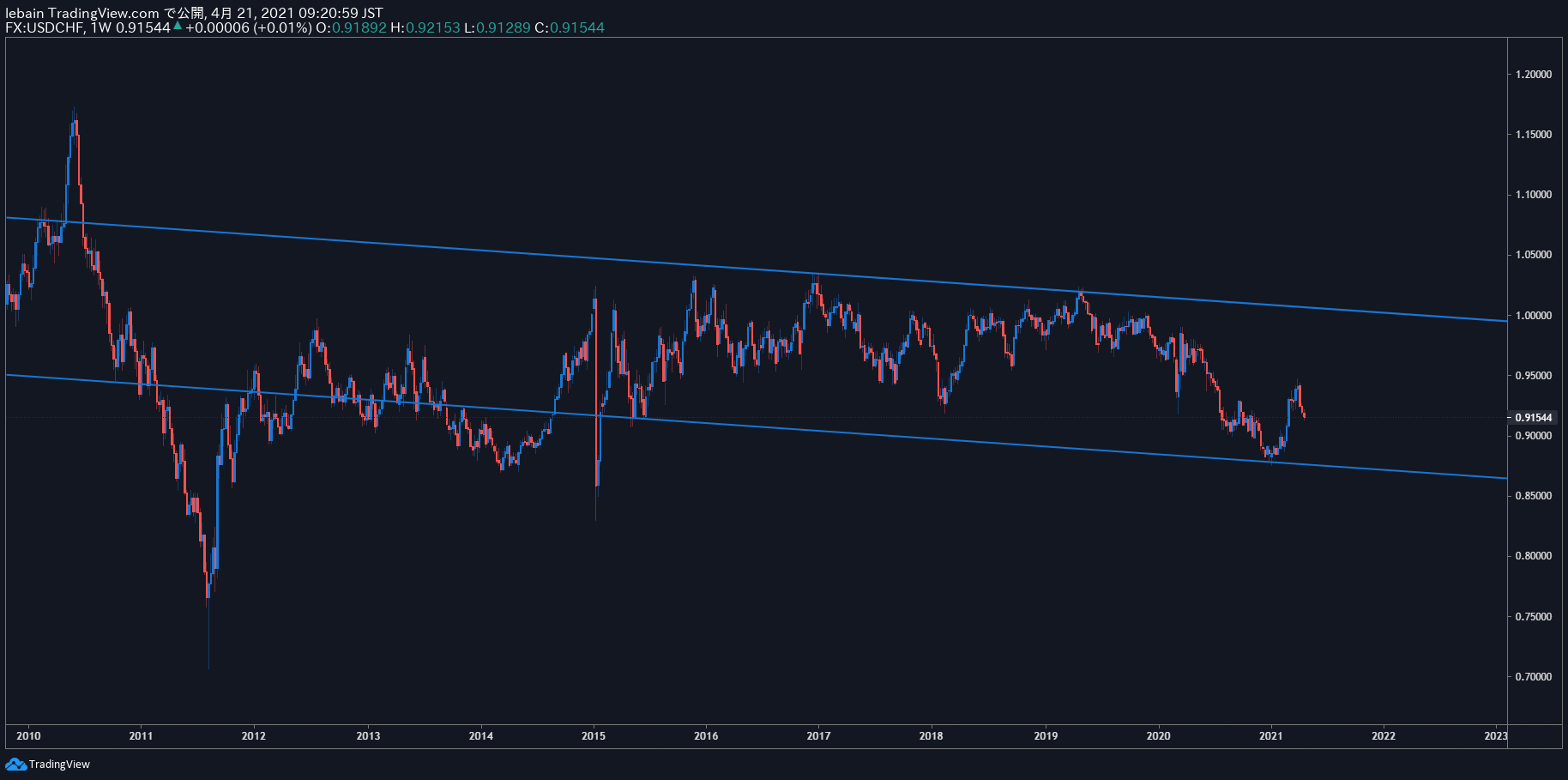Click the 2015 label on time axis

pos(594,735)
